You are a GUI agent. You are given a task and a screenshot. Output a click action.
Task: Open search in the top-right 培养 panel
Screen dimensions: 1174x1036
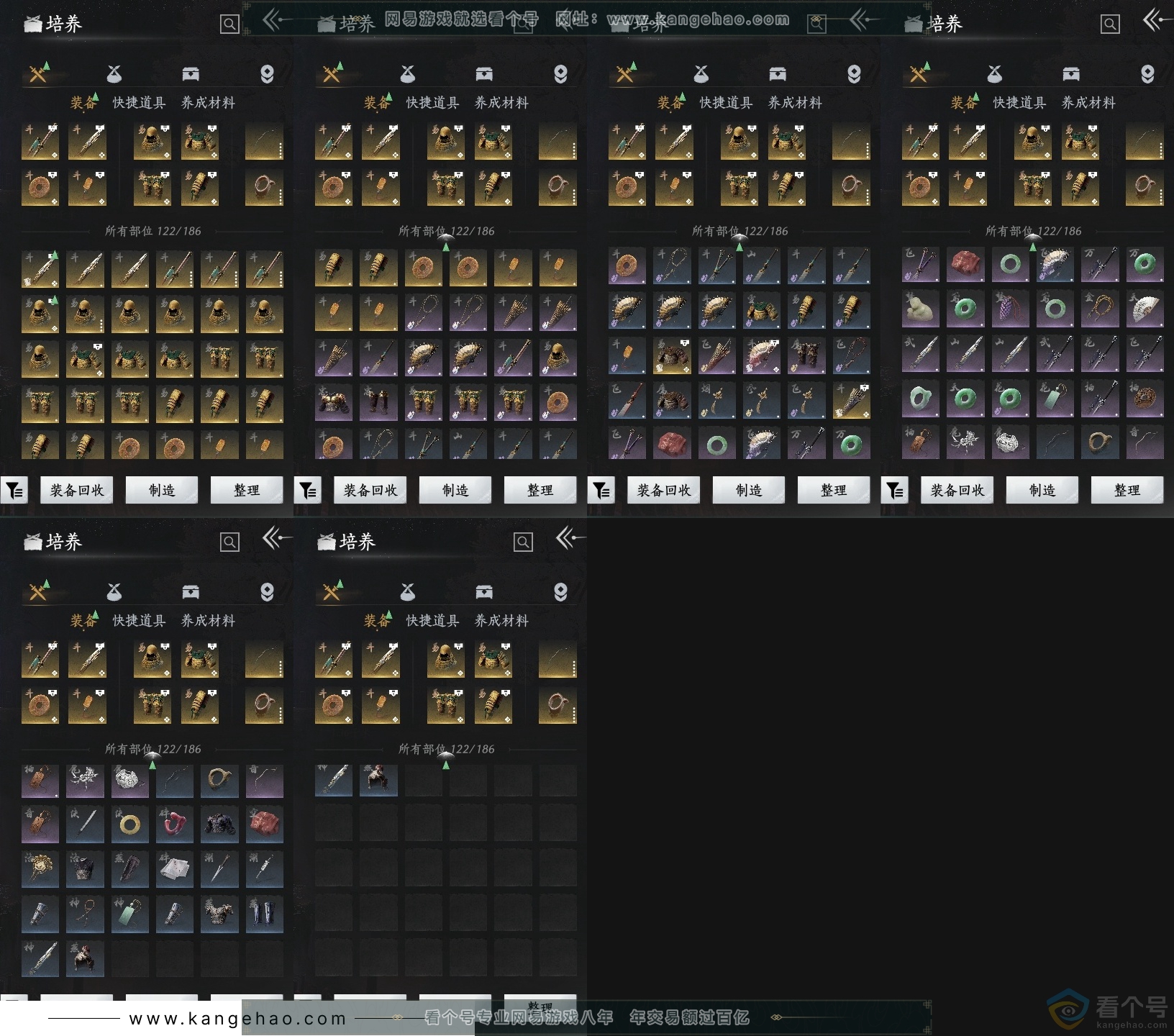[1110, 24]
